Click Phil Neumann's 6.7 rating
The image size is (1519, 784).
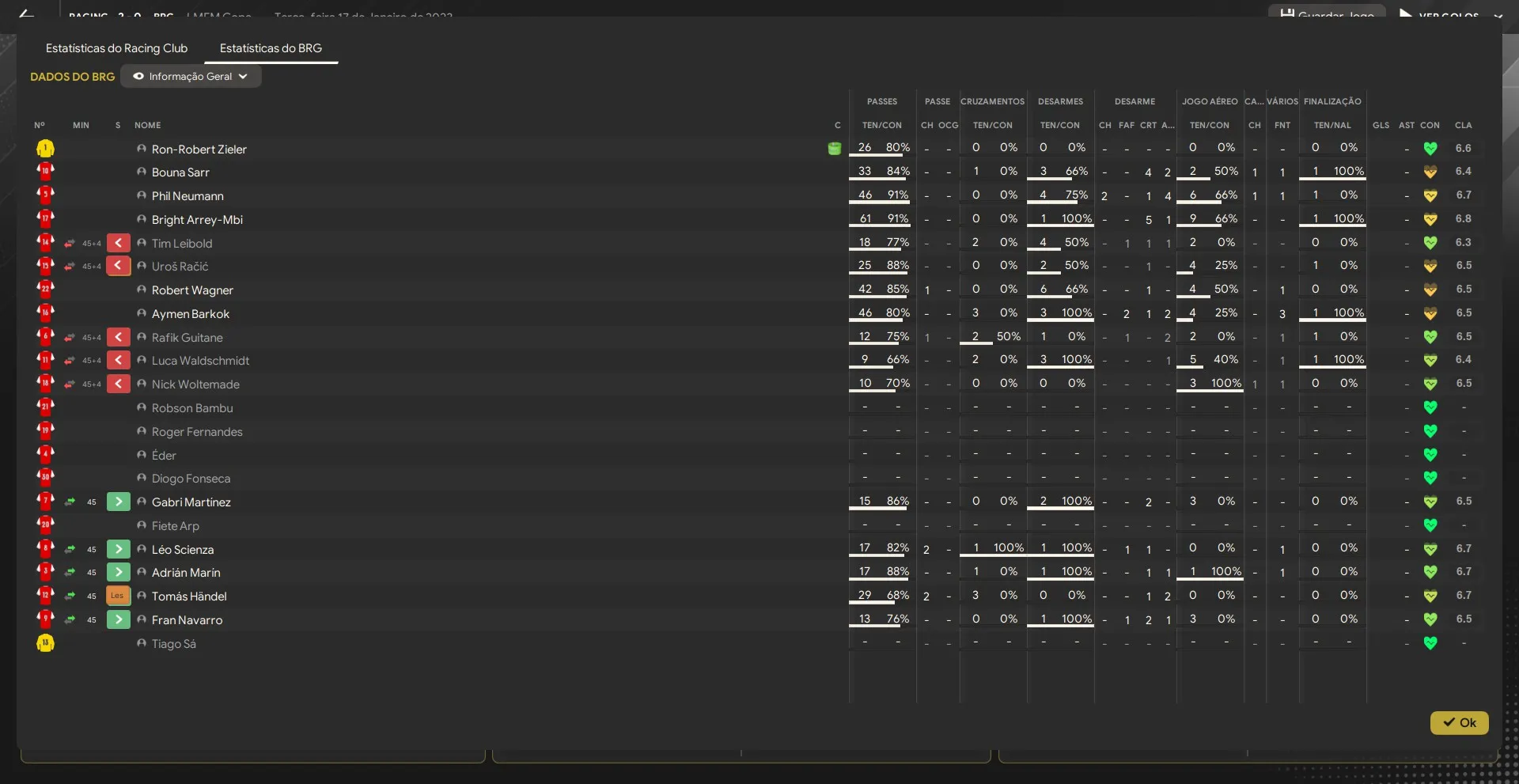tap(1464, 195)
